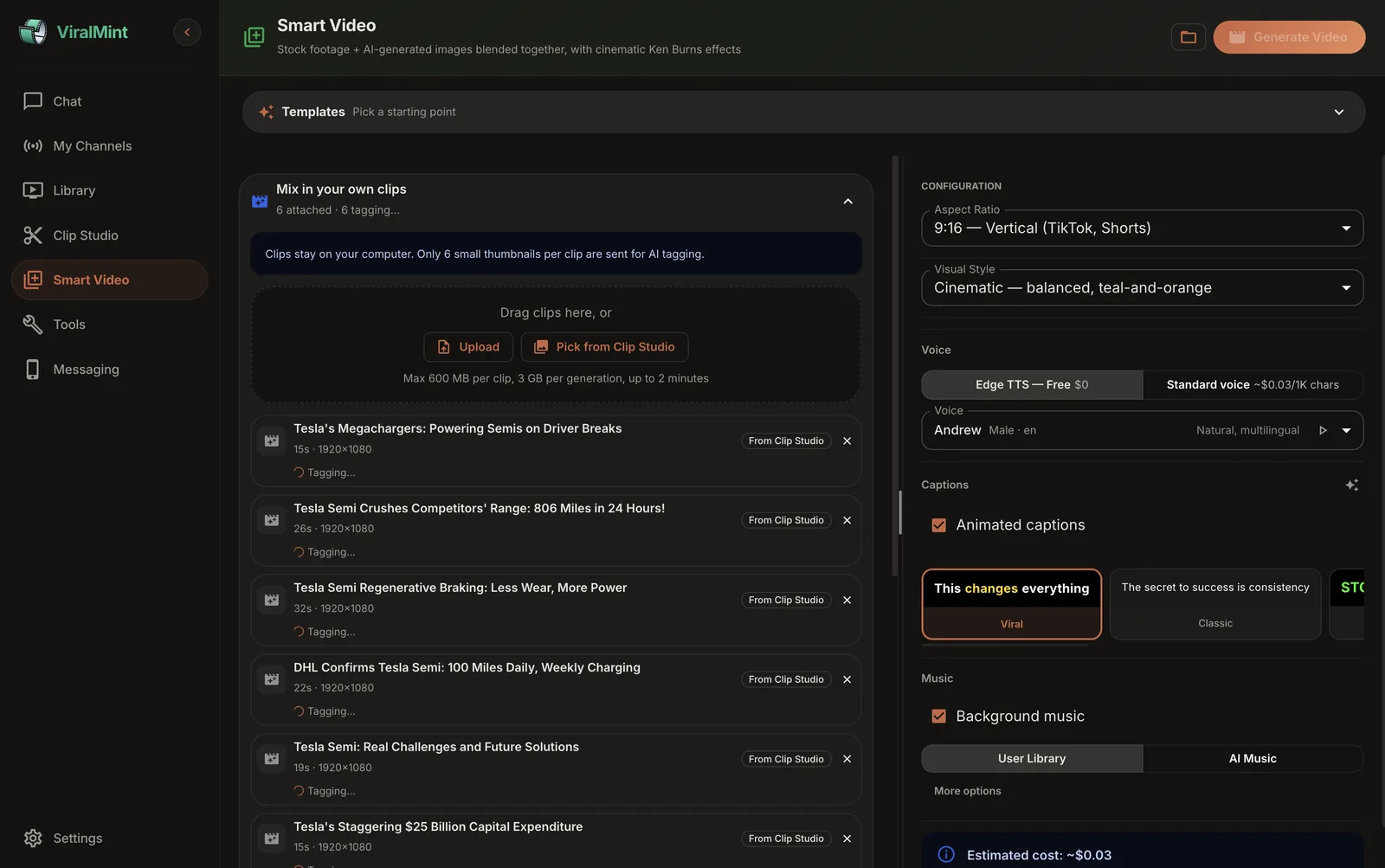Click the Generate Video button
The image size is (1385, 868).
pos(1289,37)
